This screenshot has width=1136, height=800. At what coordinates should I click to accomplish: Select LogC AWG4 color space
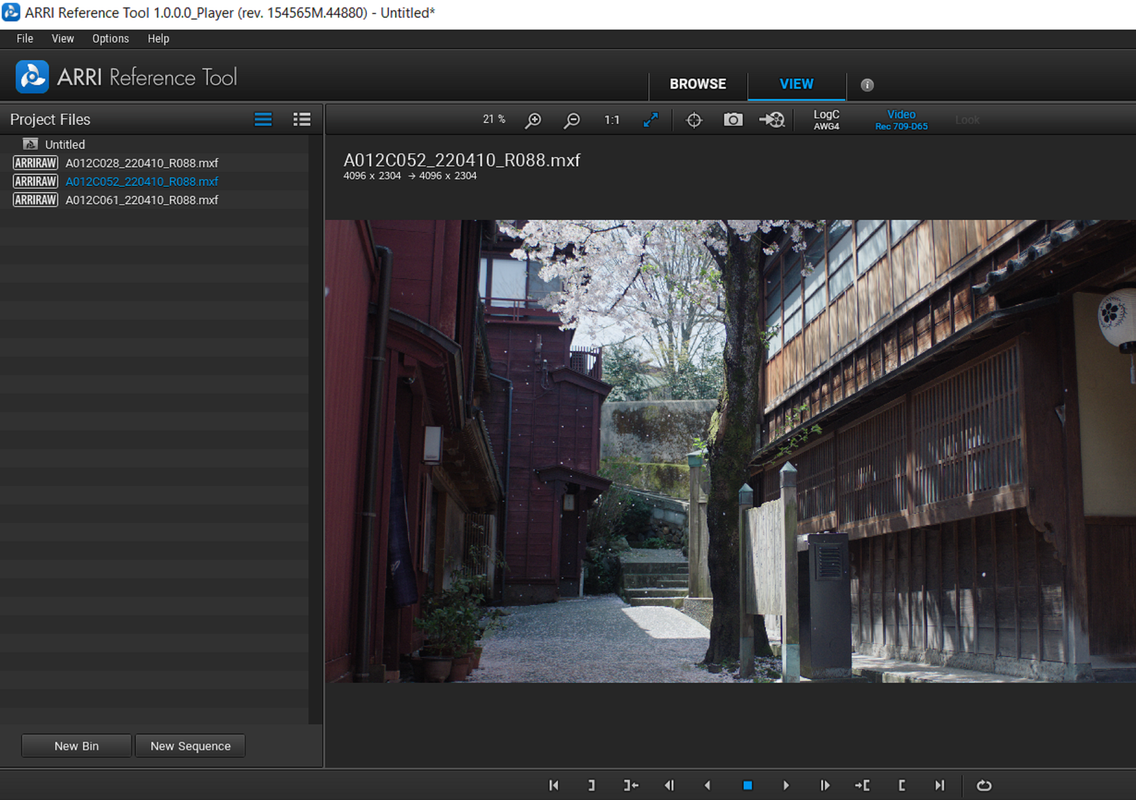coord(827,120)
